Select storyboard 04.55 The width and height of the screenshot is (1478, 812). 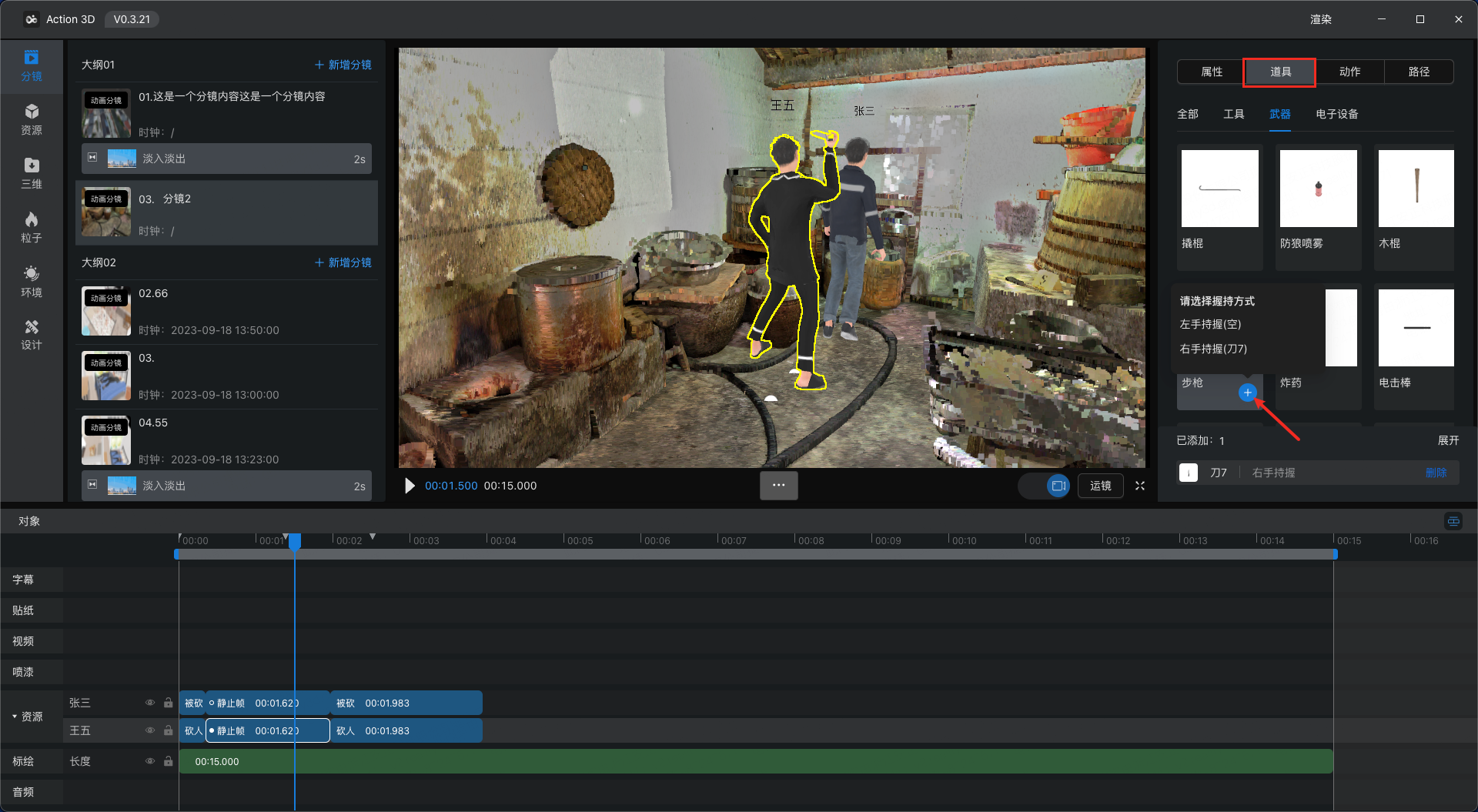(227, 440)
